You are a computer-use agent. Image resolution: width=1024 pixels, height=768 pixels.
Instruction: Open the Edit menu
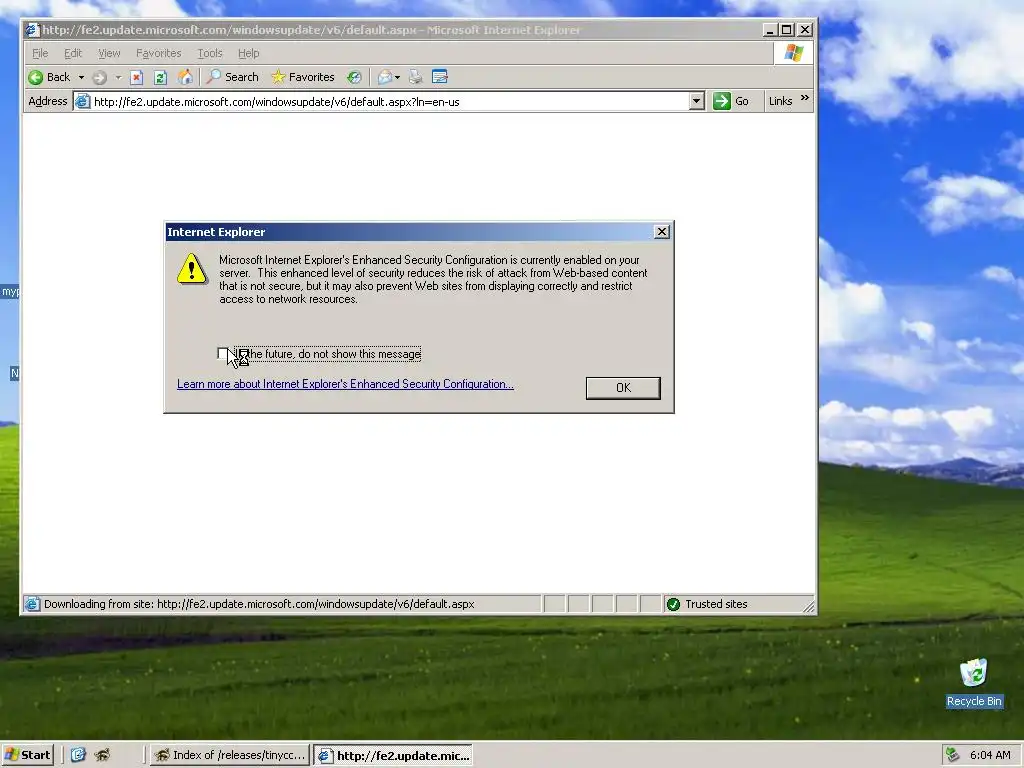pyautogui.click(x=73, y=54)
